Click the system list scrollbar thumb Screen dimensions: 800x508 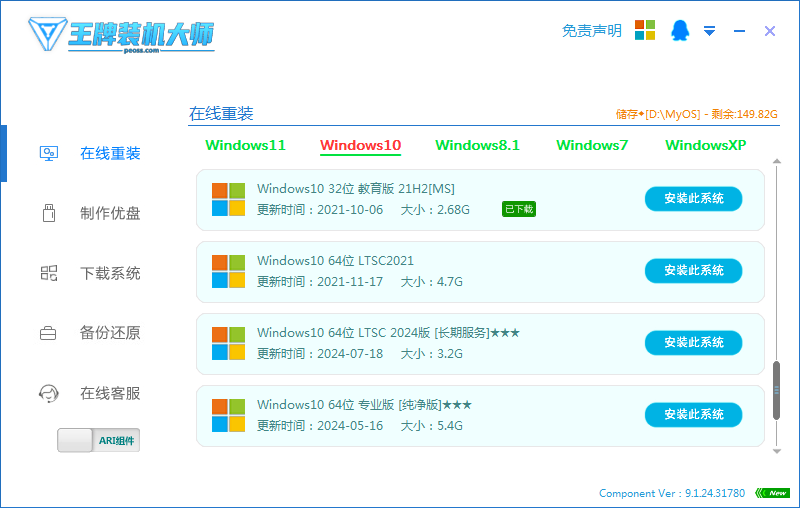777,390
